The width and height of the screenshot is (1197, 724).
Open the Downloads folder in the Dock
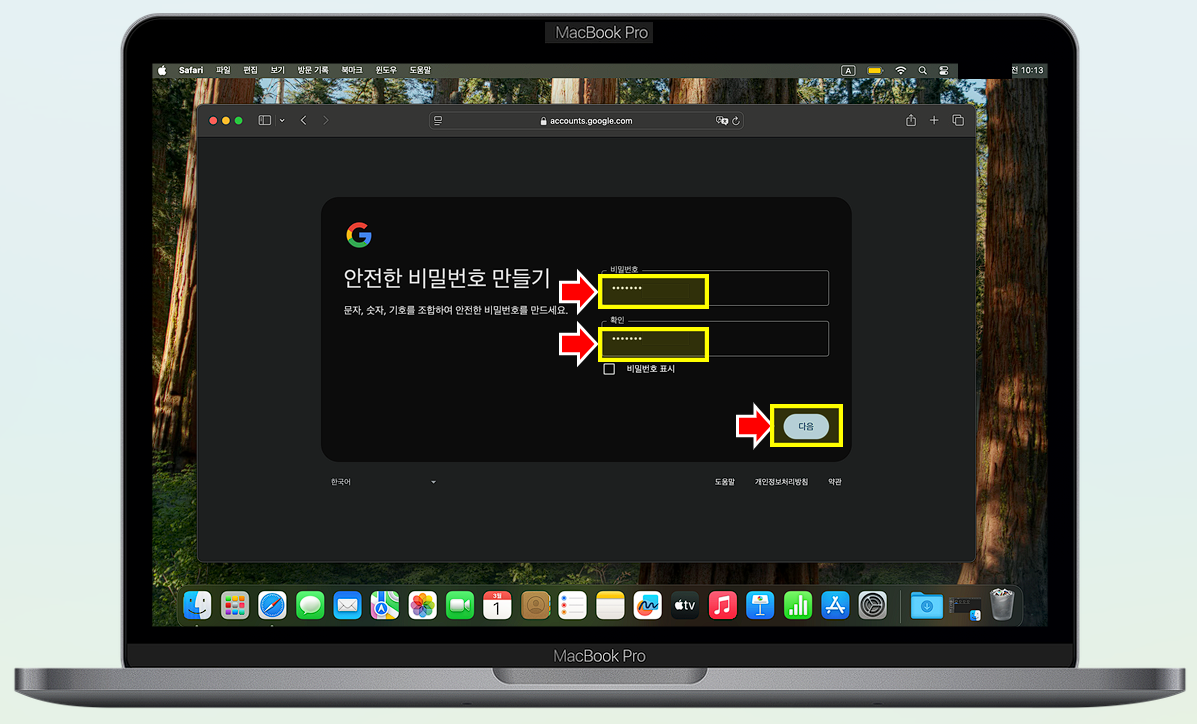[x=927, y=606]
